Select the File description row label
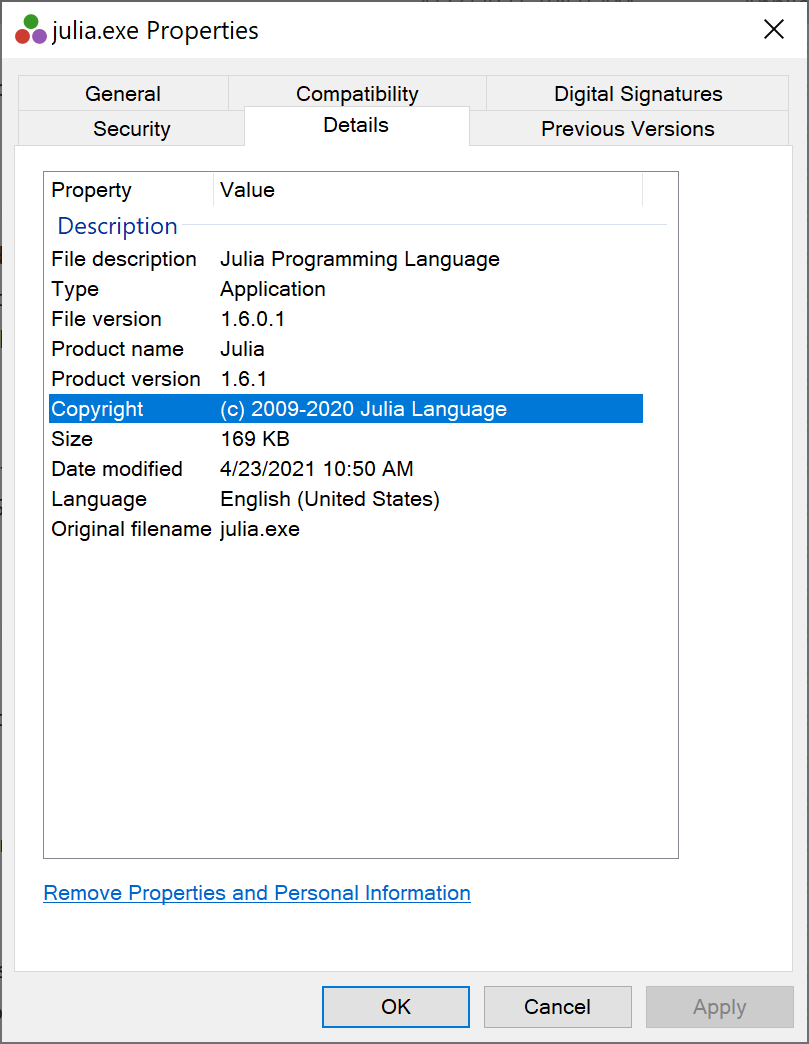 (x=124, y=259)
